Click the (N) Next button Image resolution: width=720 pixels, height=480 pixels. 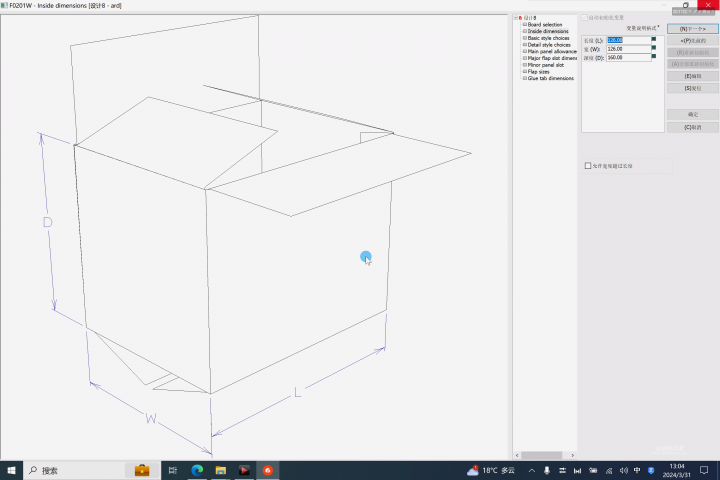pos(692,29)
